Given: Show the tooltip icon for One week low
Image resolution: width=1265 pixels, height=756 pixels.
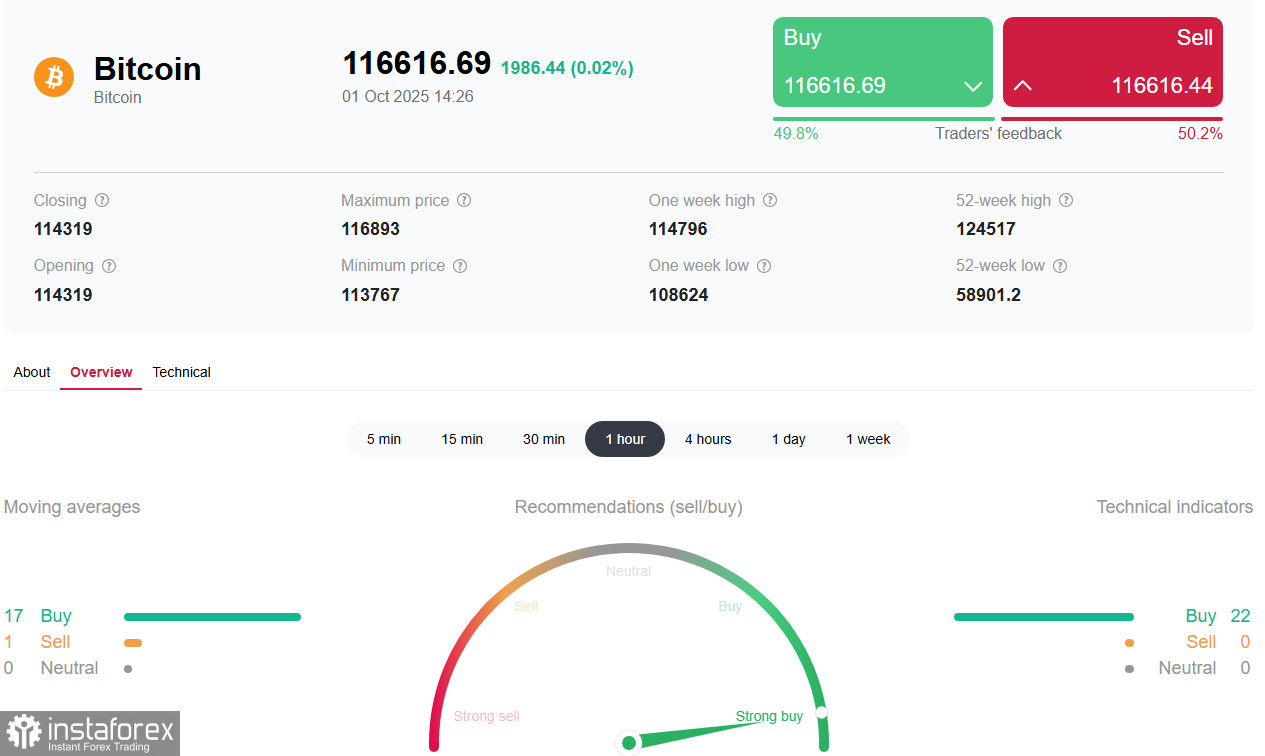Looking at the screenshot, I should 764,266.
